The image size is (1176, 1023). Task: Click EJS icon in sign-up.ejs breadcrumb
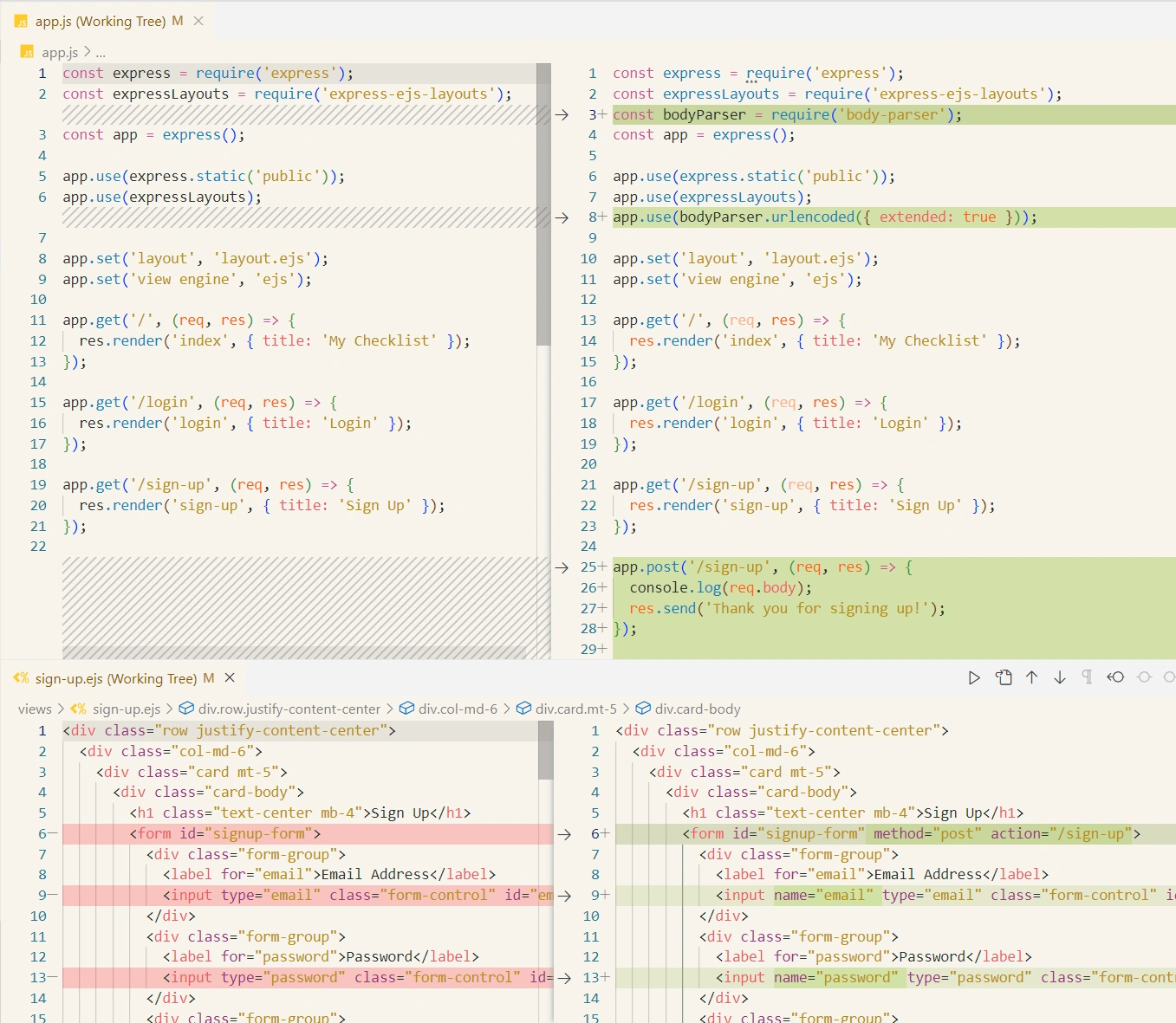tap(78, 709)
